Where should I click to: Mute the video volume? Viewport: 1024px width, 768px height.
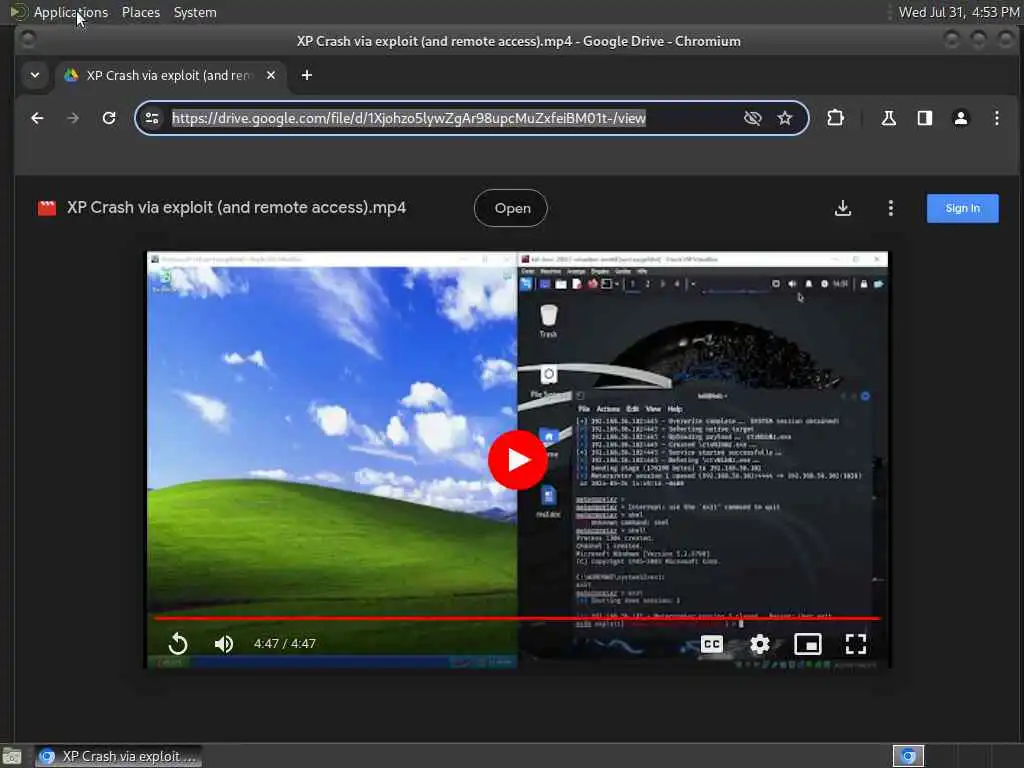[223, 644]
